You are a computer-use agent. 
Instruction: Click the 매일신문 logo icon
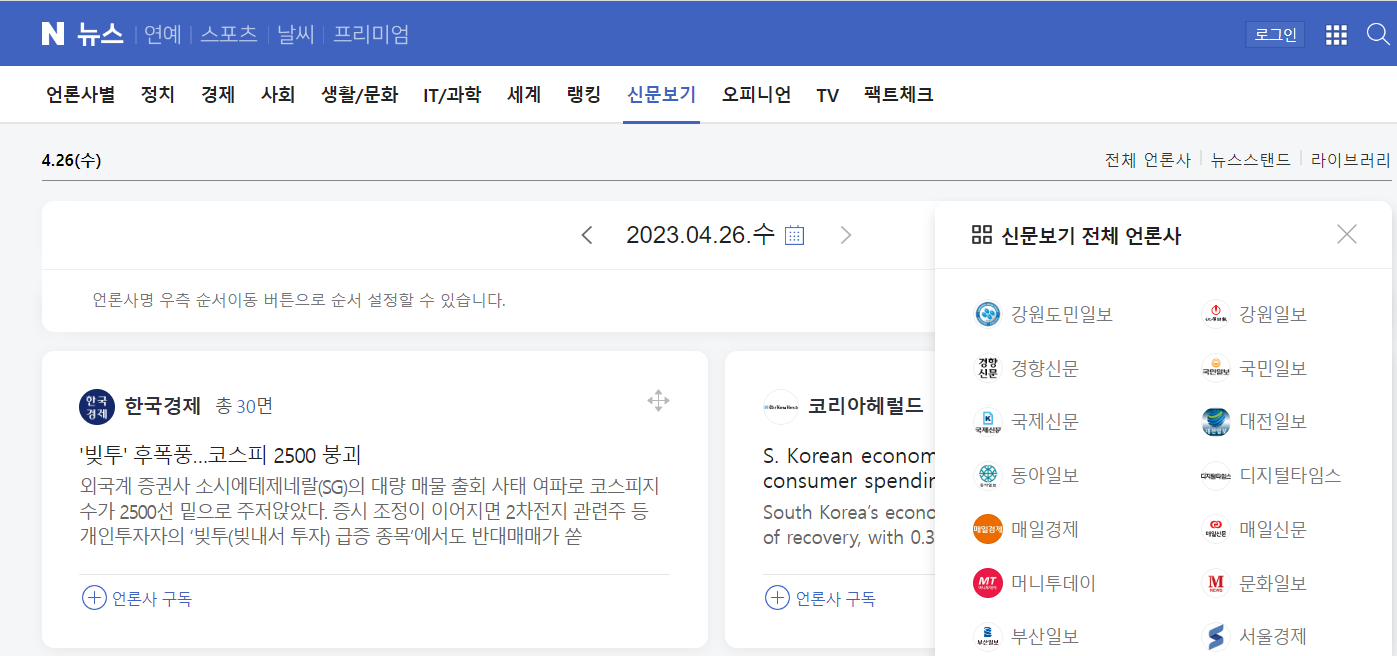point(1215,529)
